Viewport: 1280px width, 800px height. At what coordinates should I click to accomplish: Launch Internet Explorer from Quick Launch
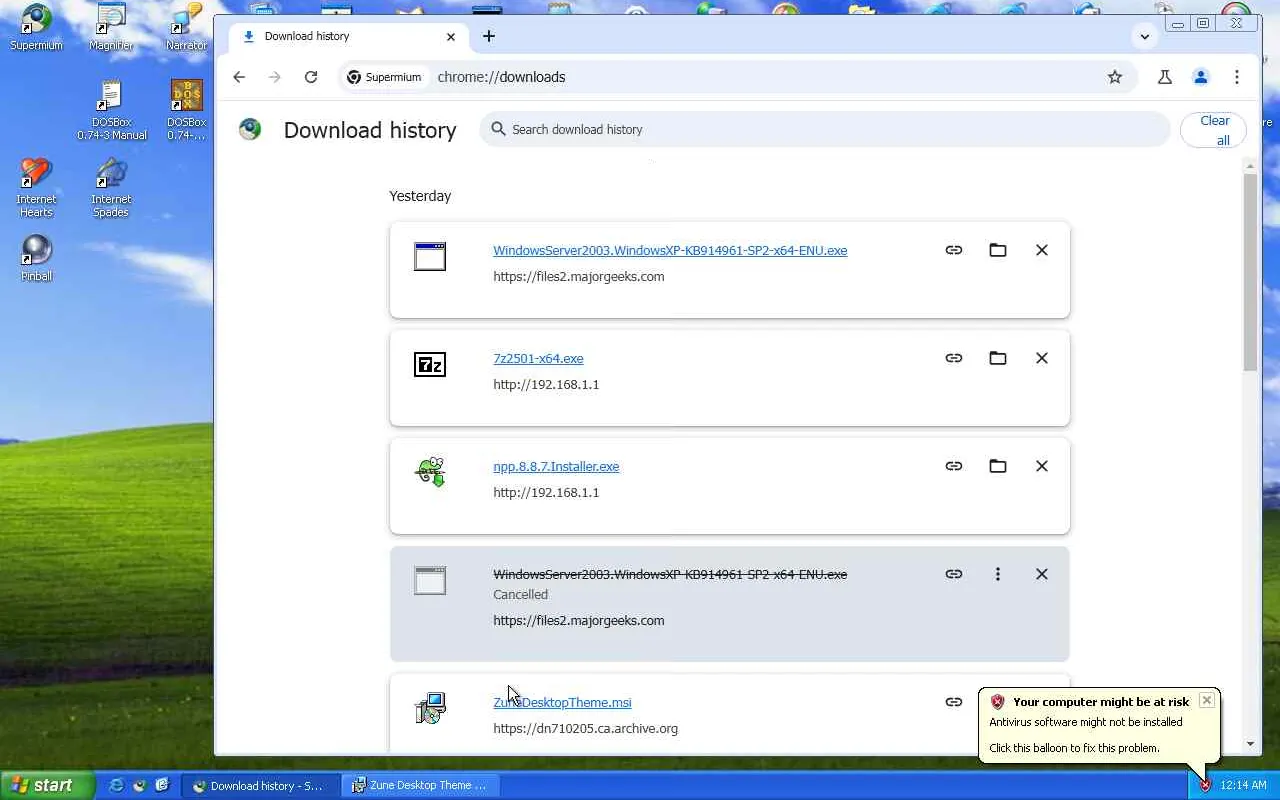(116, 785)
